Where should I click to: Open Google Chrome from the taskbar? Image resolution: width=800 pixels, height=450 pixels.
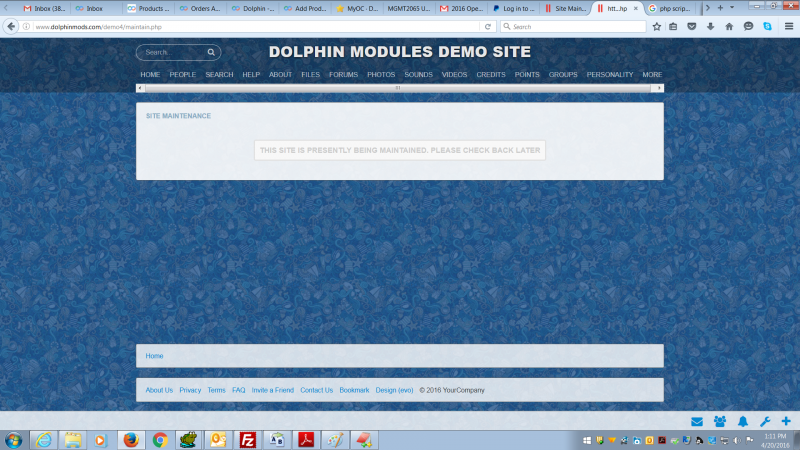click(x=160, y=440)
